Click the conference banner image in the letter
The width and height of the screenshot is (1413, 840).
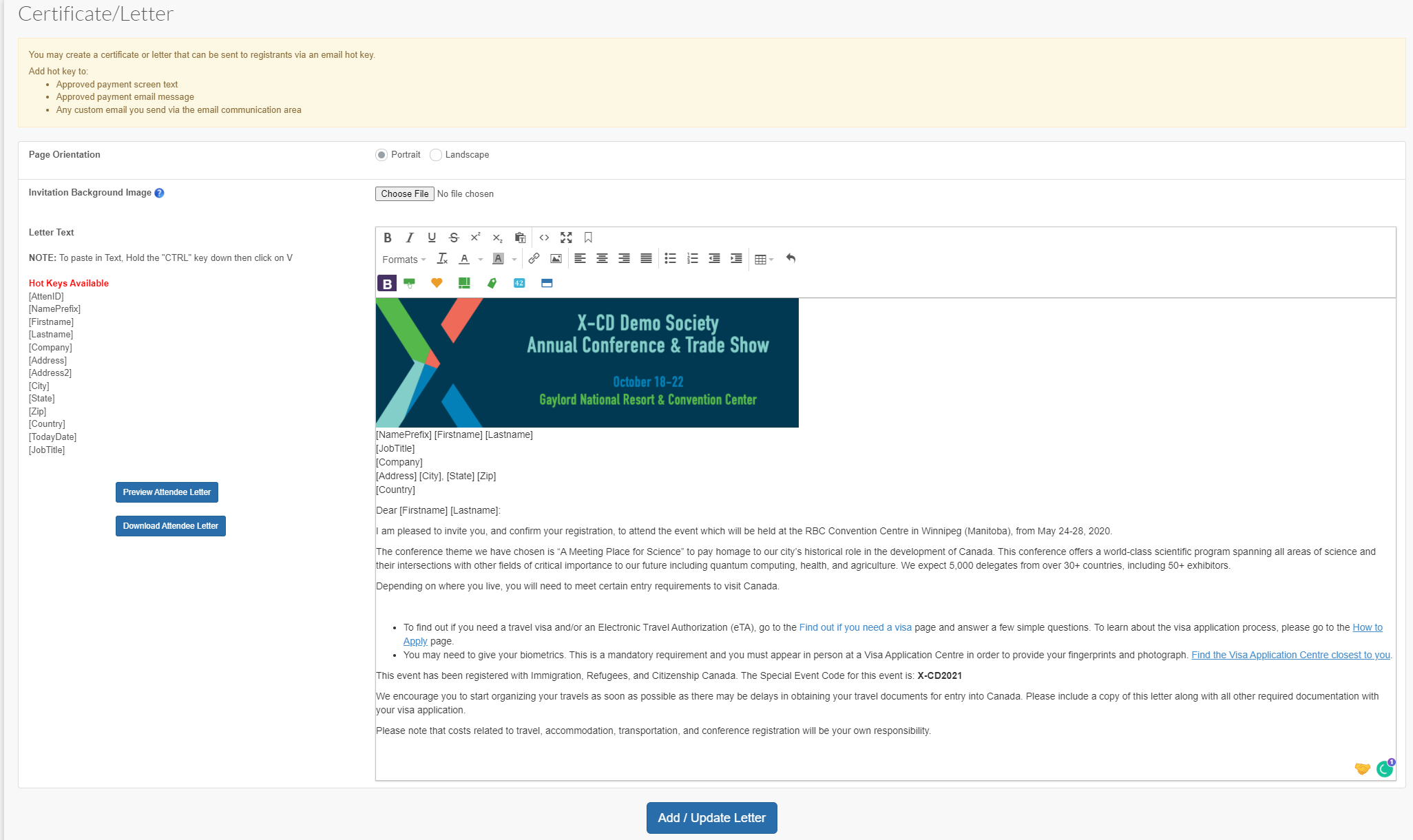[587, 363]
